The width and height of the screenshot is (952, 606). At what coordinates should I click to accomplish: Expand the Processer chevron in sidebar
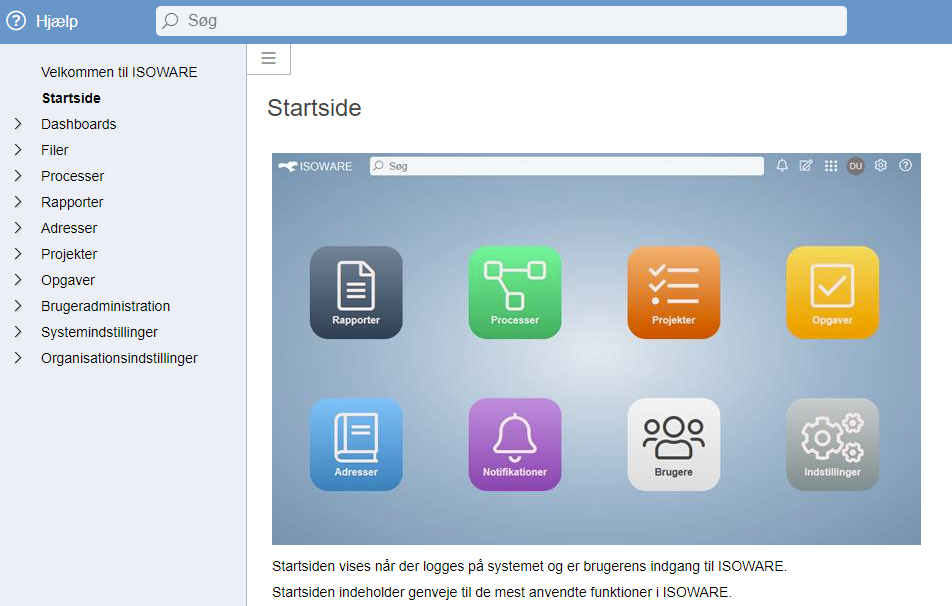coord(18,176)
